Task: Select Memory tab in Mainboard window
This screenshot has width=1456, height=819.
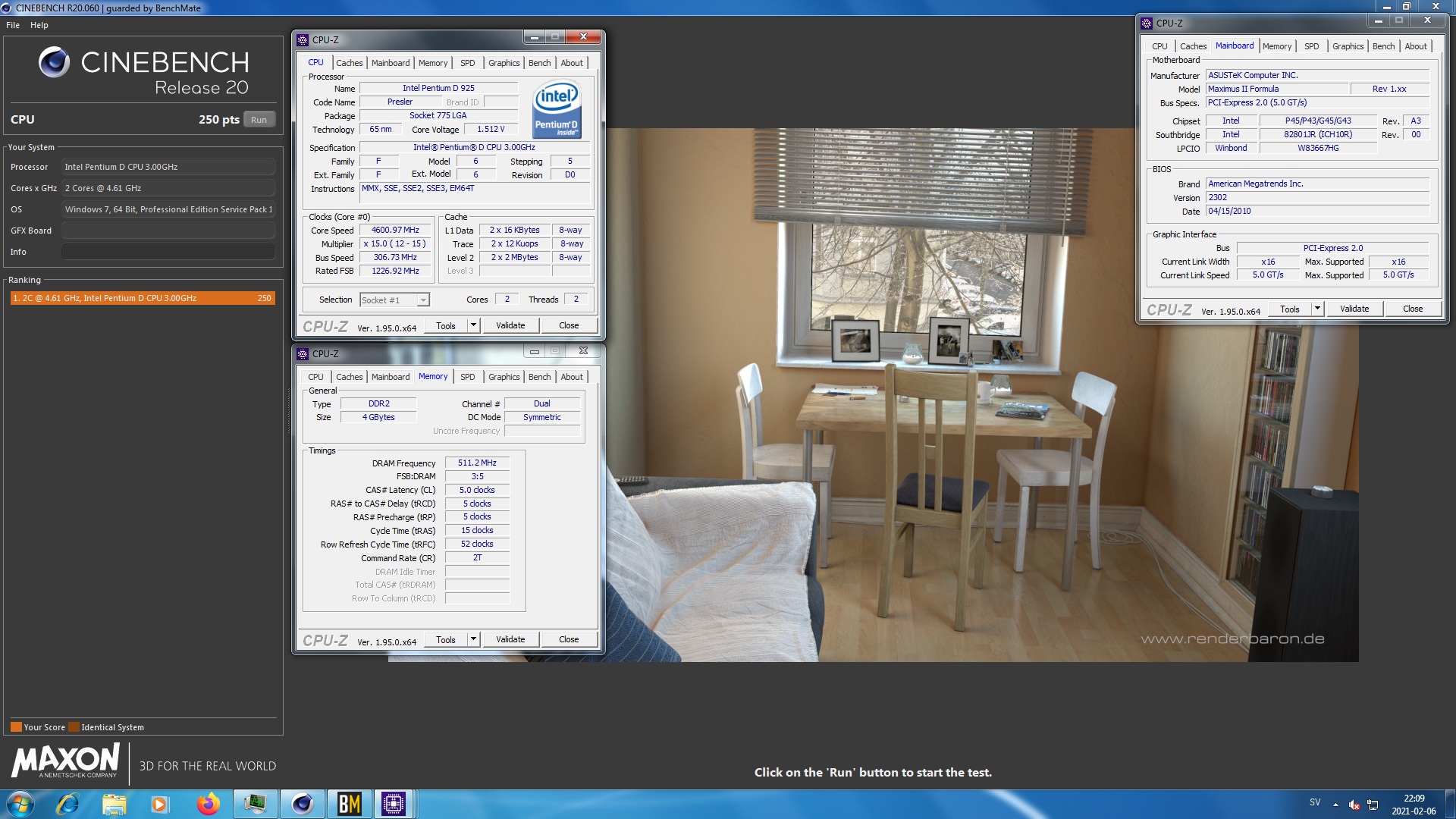Action: [x=1277, y=46]
